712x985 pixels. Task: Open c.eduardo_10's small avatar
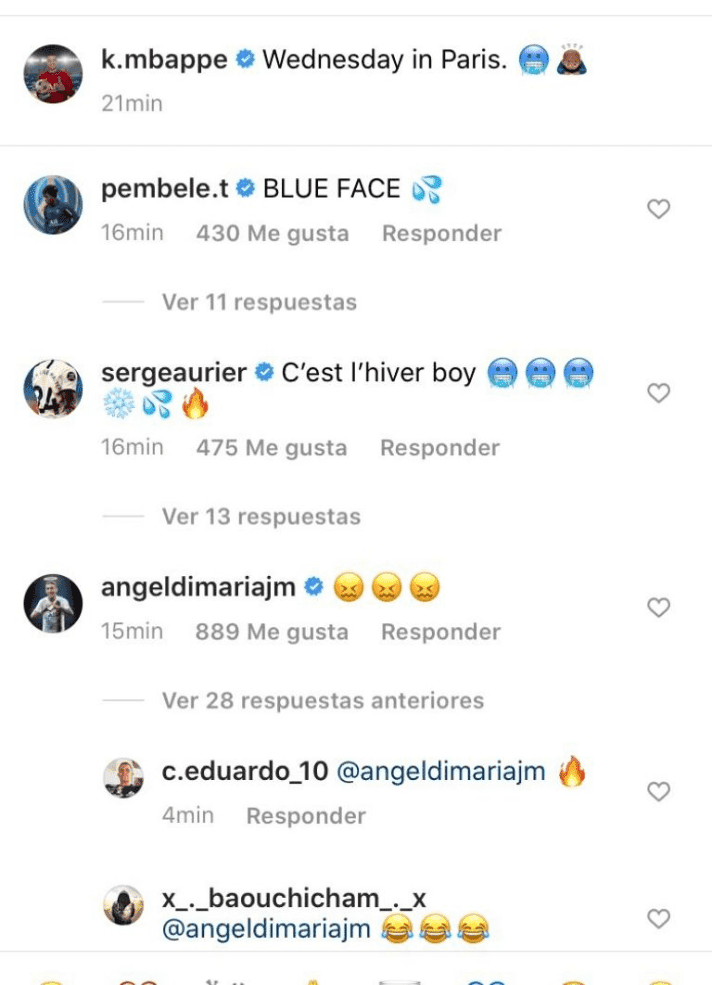[x=124, y=778]
